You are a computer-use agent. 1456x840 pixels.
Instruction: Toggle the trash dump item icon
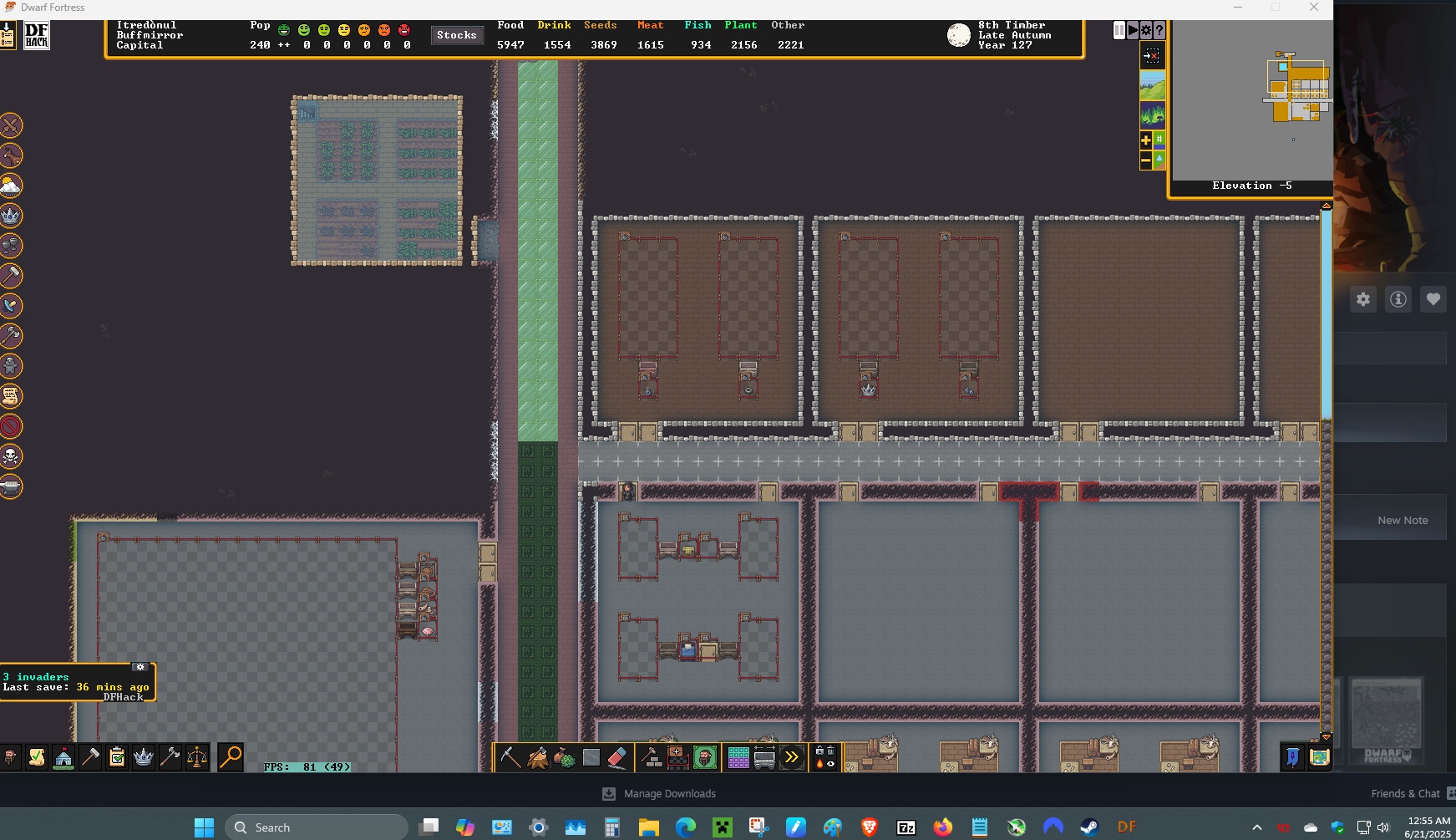pos(830,751)
